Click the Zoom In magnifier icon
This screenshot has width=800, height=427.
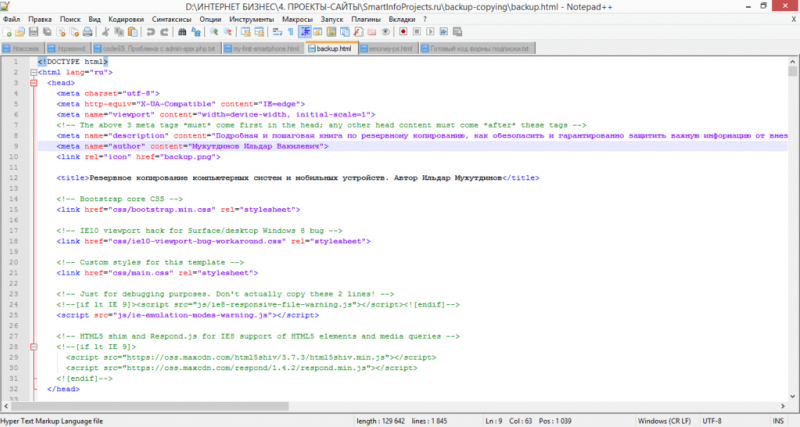coord(214,32)
